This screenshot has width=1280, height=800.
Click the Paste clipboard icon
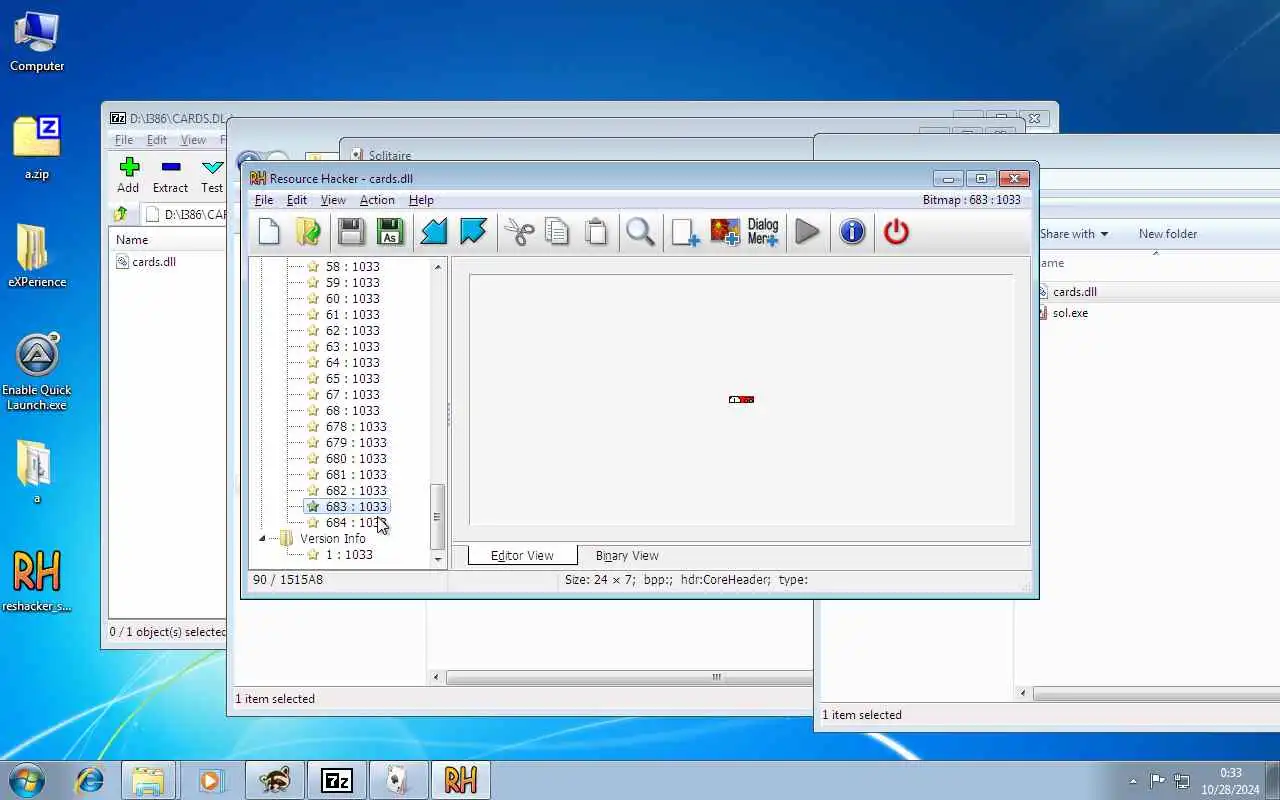coord(596,232)
